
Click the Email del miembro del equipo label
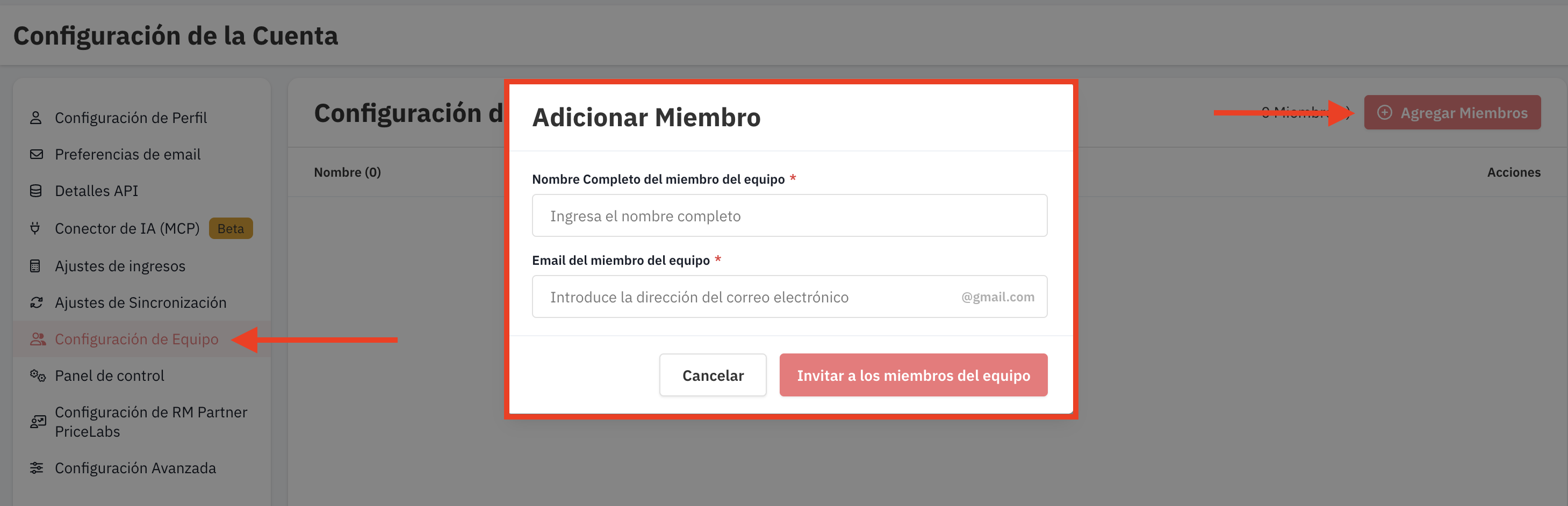(621, 261)
